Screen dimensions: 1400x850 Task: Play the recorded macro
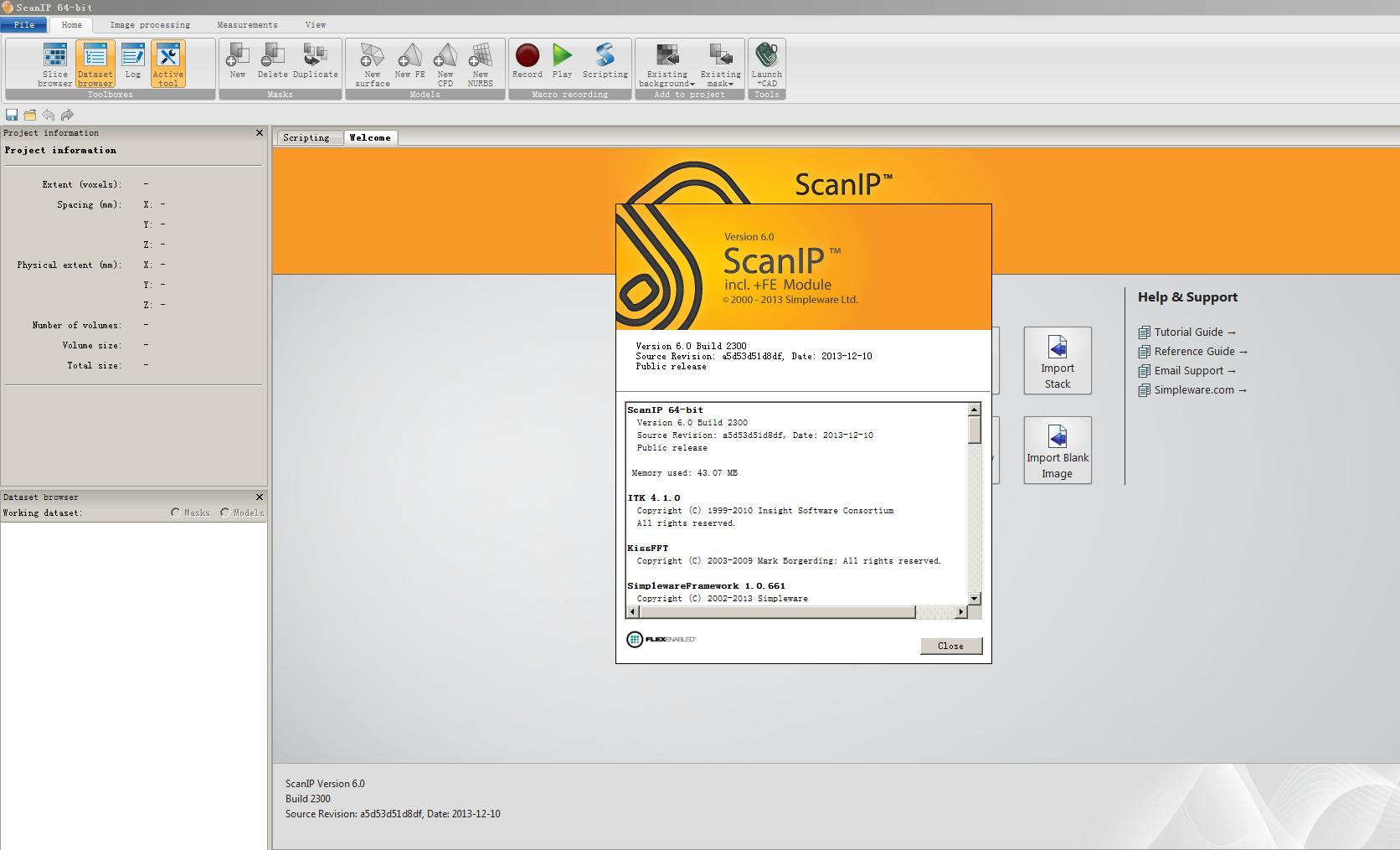coord(563,61)
